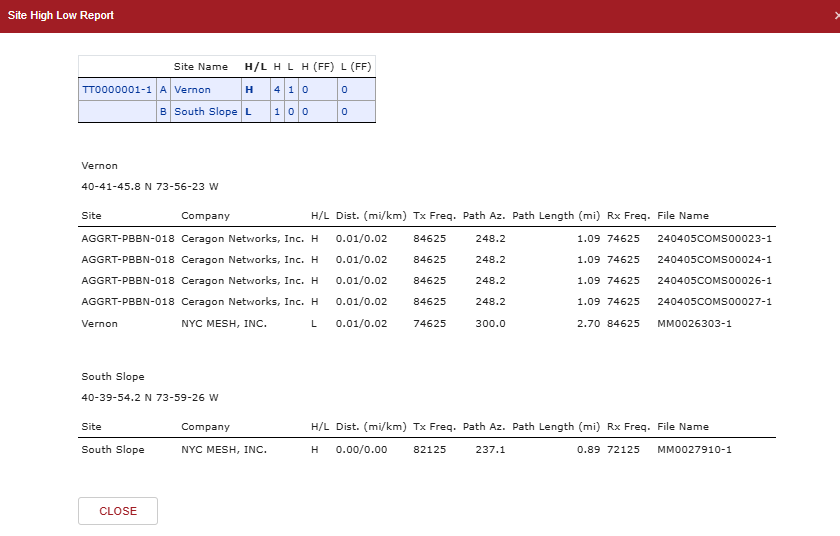Click the bold L value in the South Slope summary row

(x=249, y=112)
